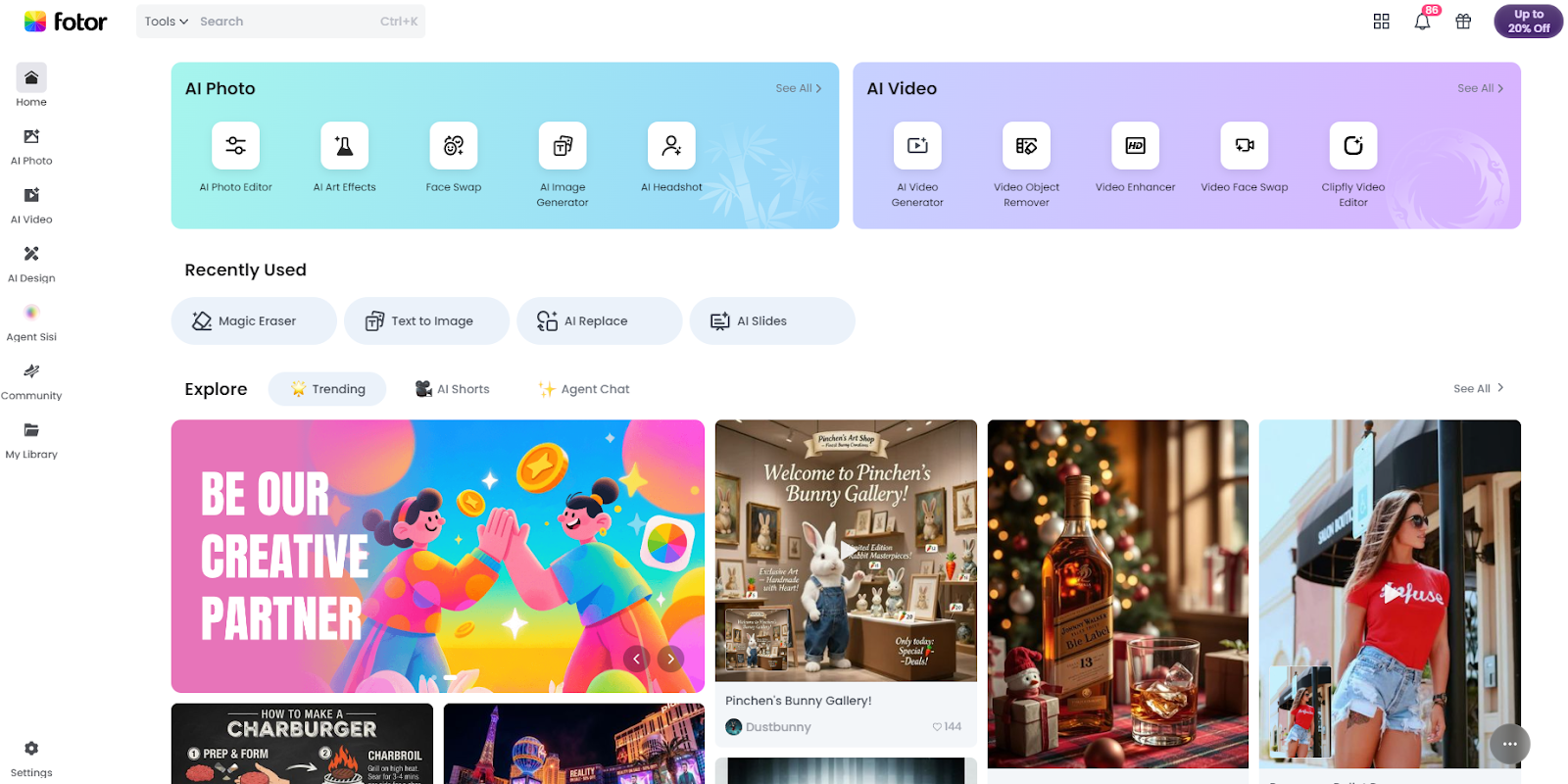Open the Clipfly Video Editor
The image size is (1568, 784).
pos(1352,146)
